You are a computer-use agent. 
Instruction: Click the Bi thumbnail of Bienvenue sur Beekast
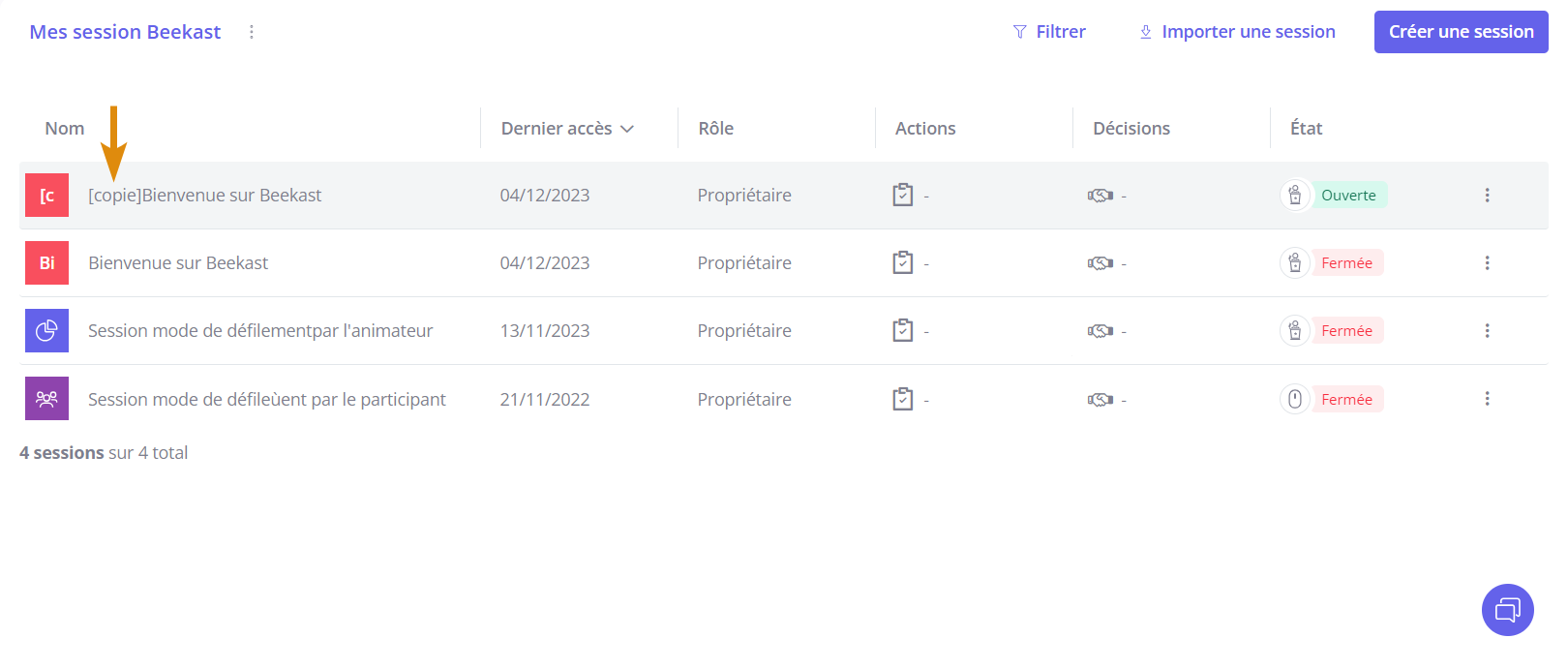tap(46, 263)
